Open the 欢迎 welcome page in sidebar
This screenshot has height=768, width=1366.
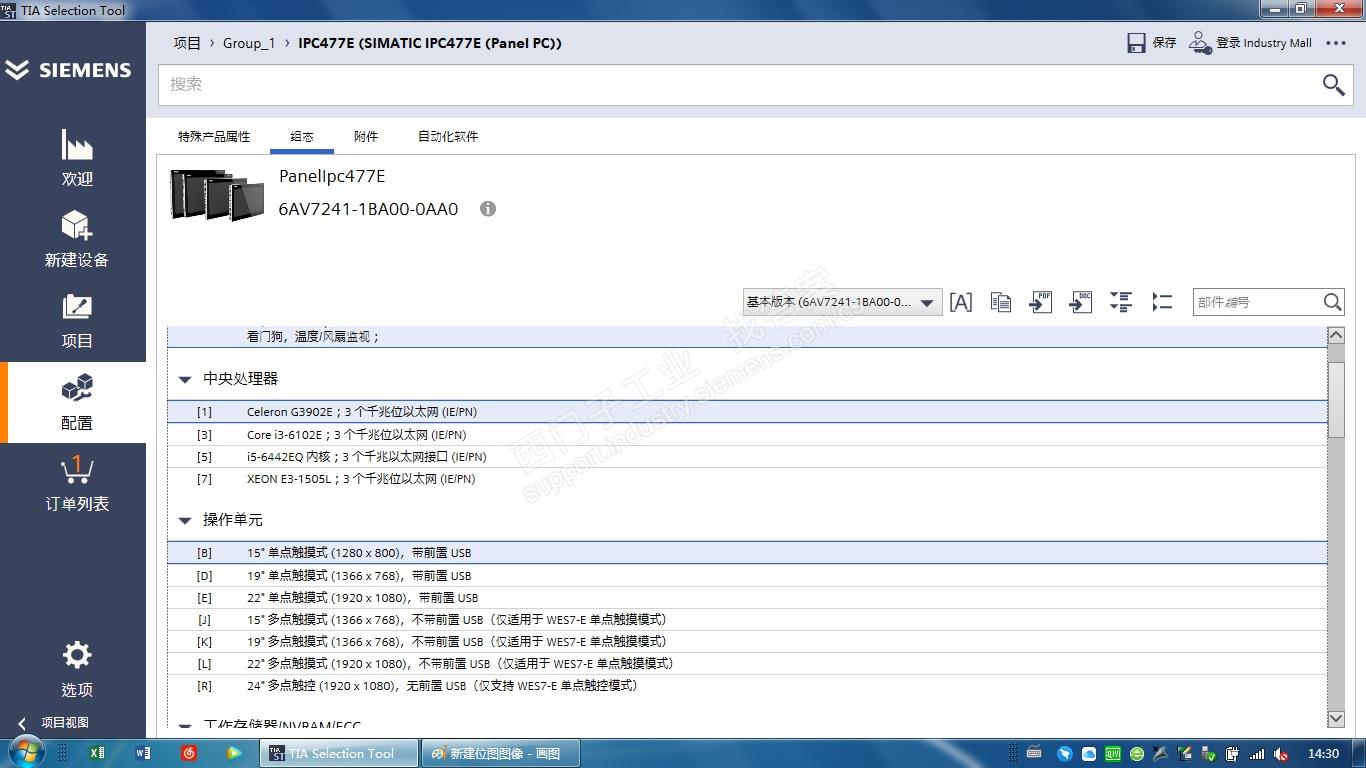click(x=77, y=158)
